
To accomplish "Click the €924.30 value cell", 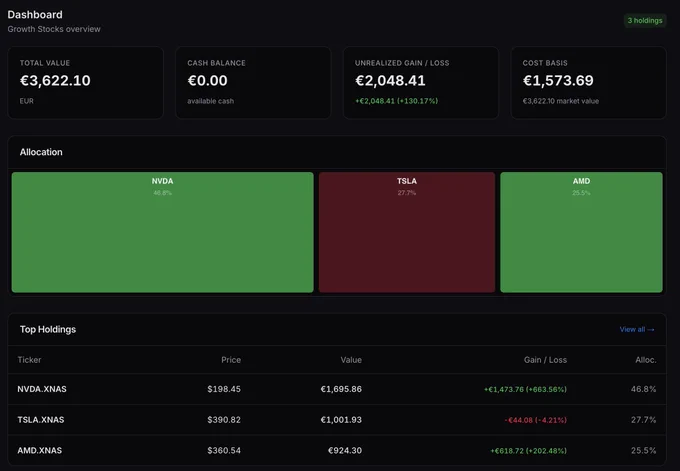I will click(x=345, y=450).
